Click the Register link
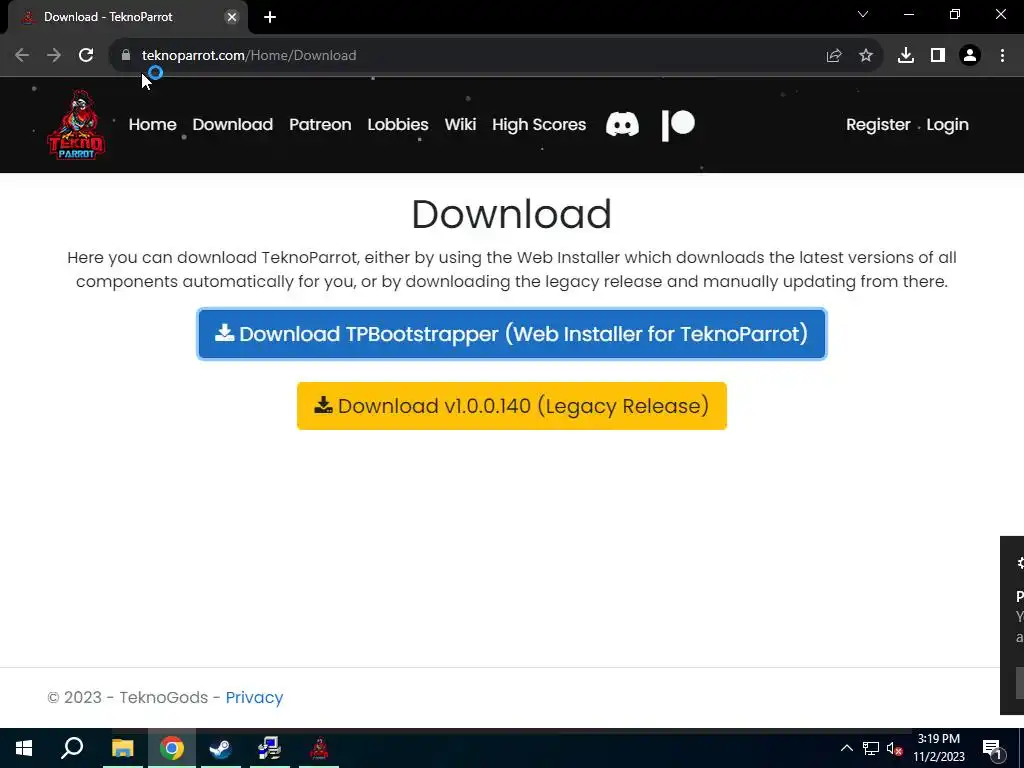Image resolution: width=1024 pixels, height=768 pixels. pyautogui.click(x=878, y=125)
